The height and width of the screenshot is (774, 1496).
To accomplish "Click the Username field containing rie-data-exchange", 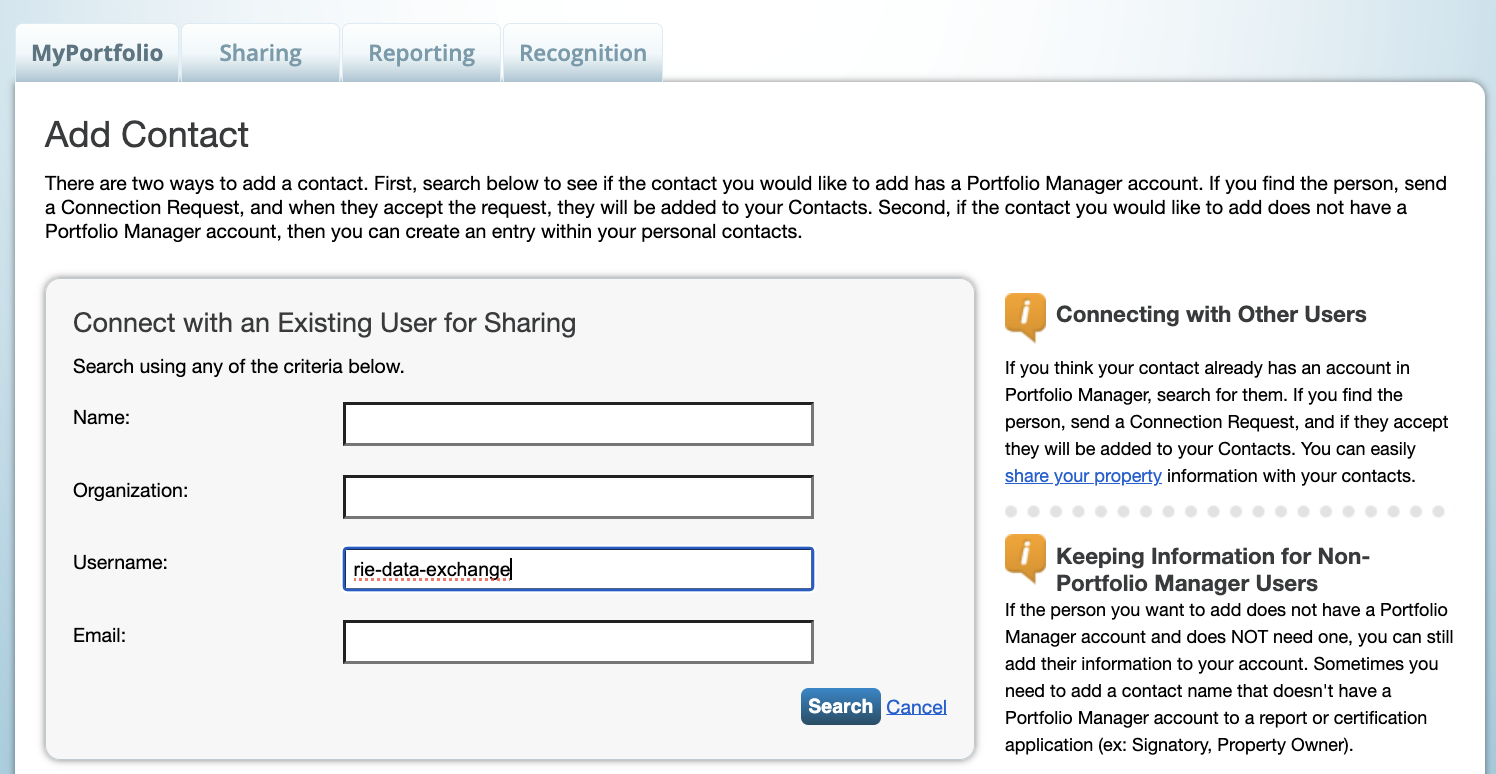I will point(578,569).
